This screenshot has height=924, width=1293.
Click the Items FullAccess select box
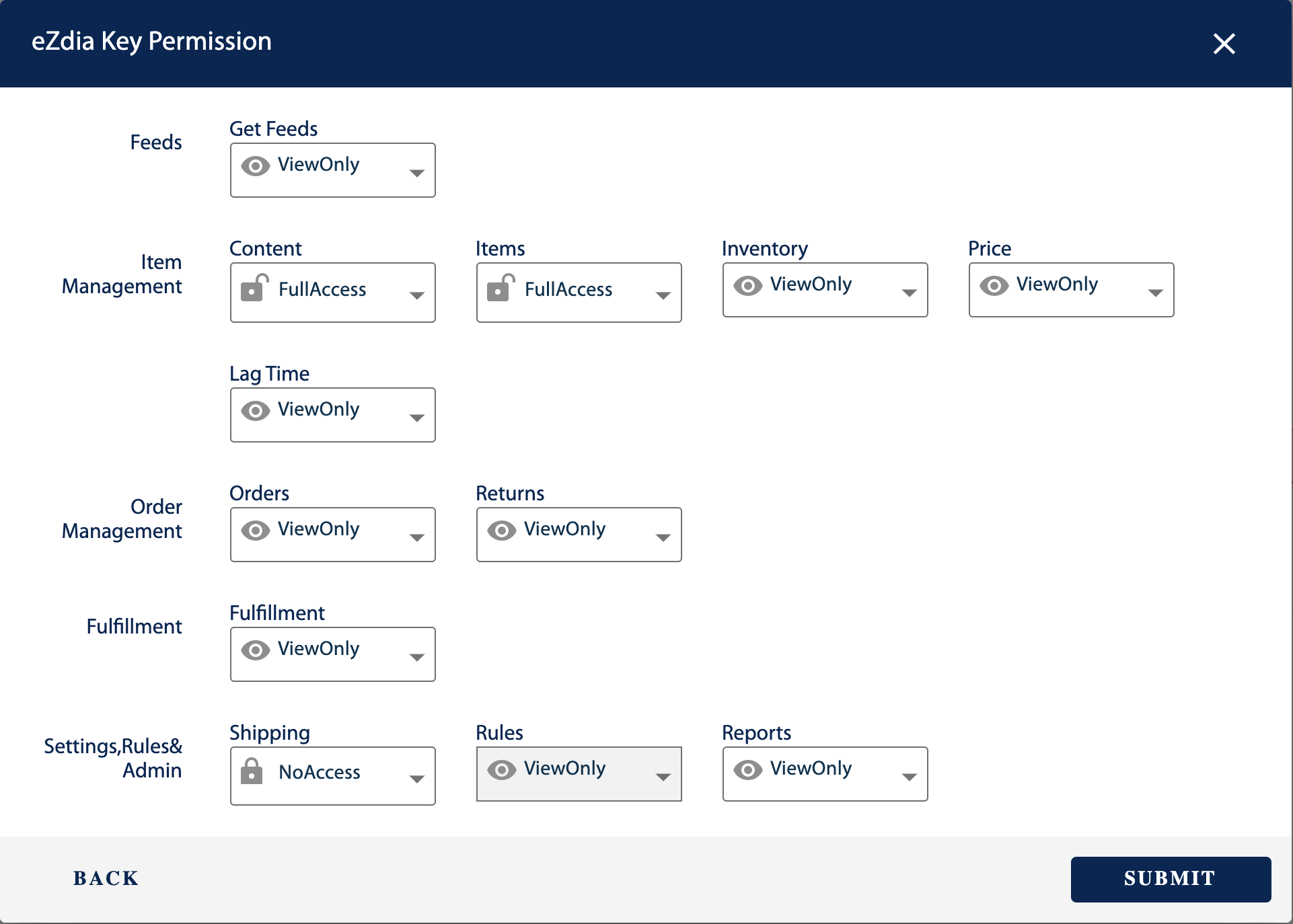(579, 292)
